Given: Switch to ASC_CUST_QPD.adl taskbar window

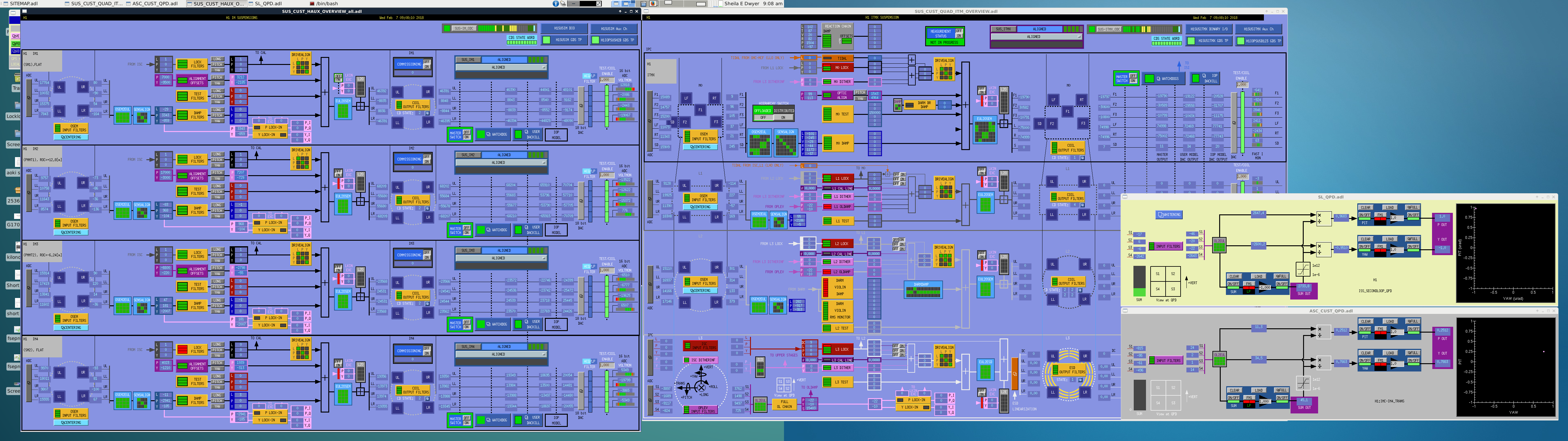Looking at the screenshot, I should point(155,4).
